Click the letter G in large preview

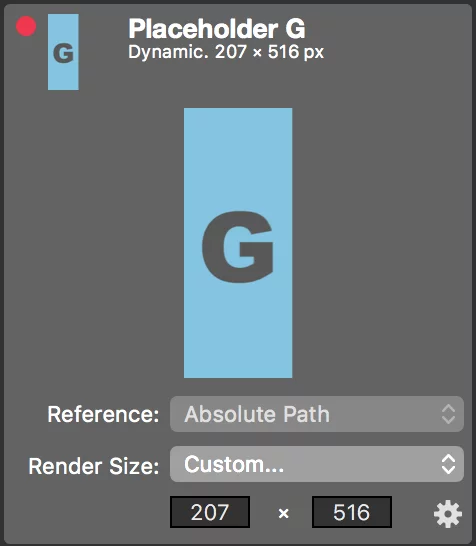tap(238, 246)
